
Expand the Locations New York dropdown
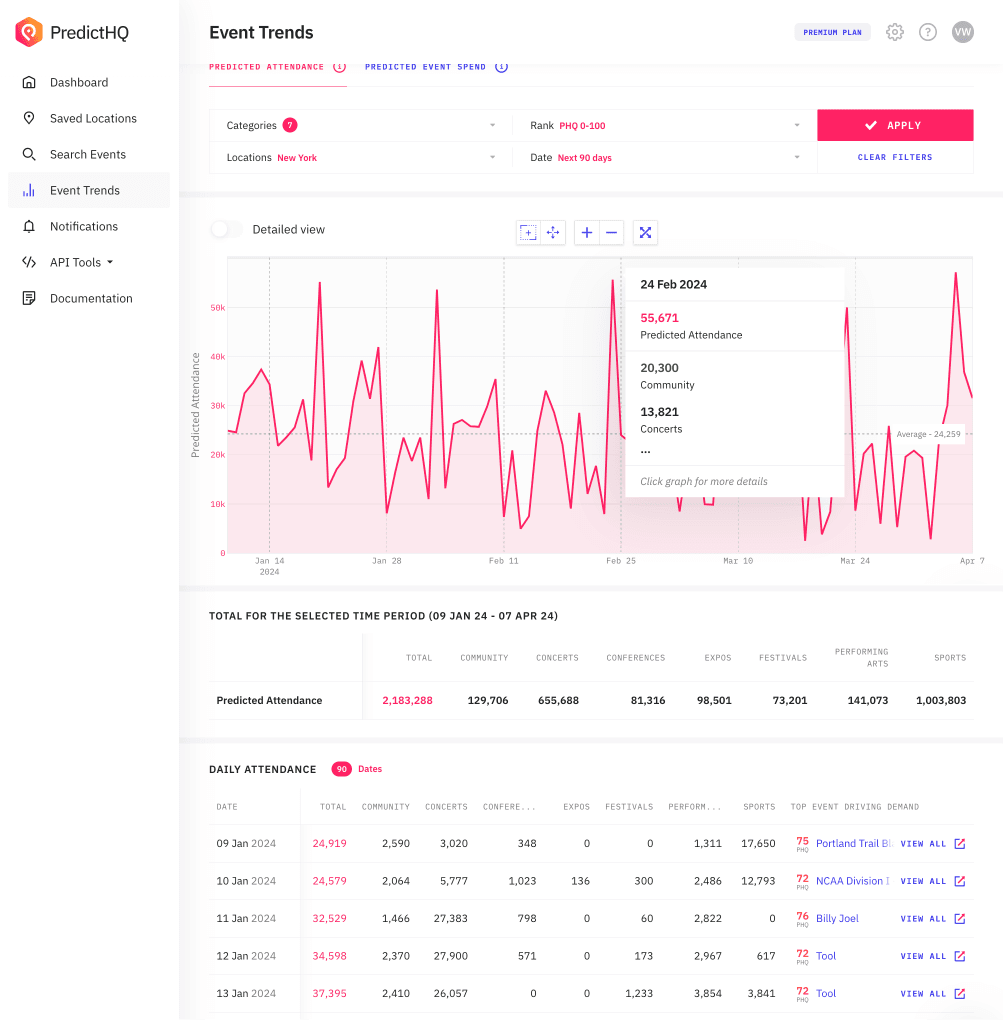(360, 157)
